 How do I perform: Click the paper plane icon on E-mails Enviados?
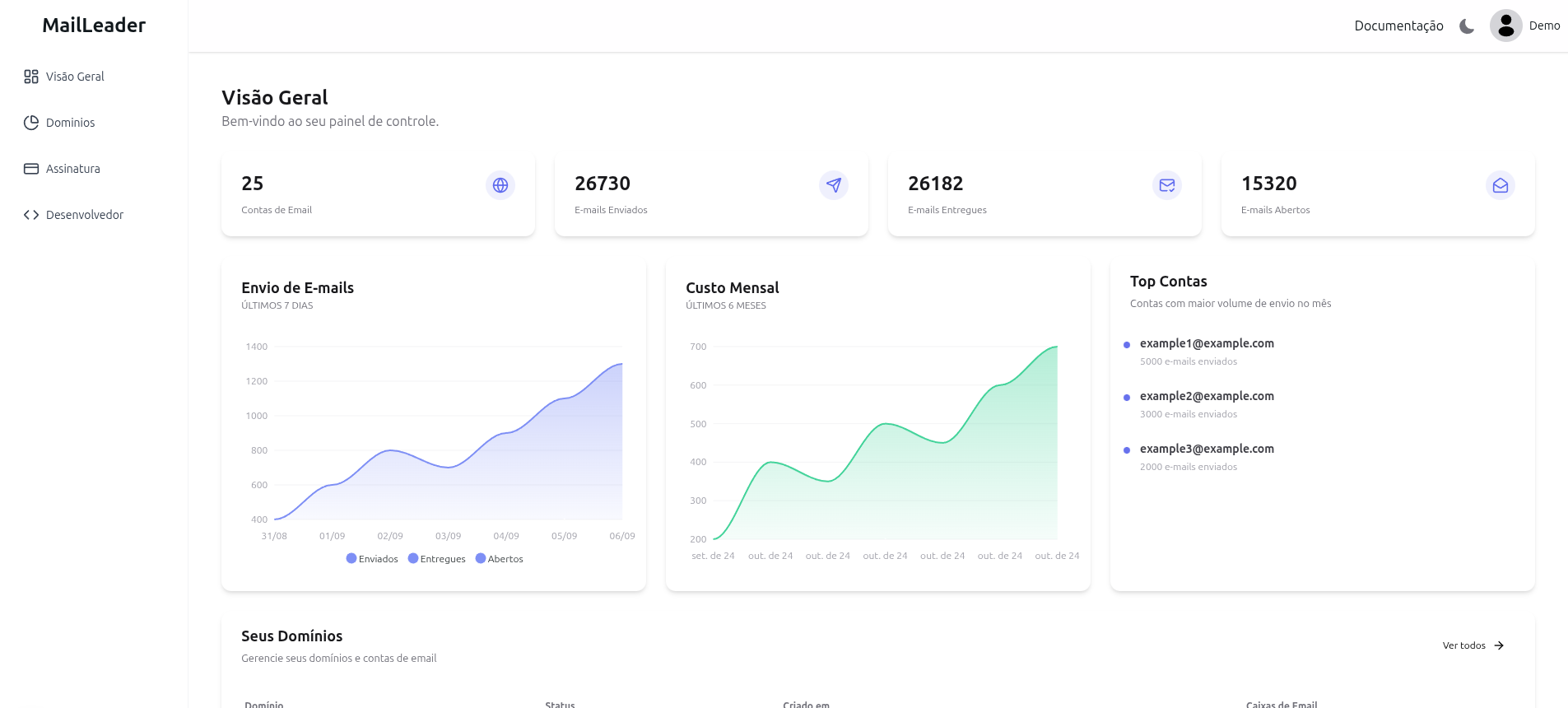(833, 185)
